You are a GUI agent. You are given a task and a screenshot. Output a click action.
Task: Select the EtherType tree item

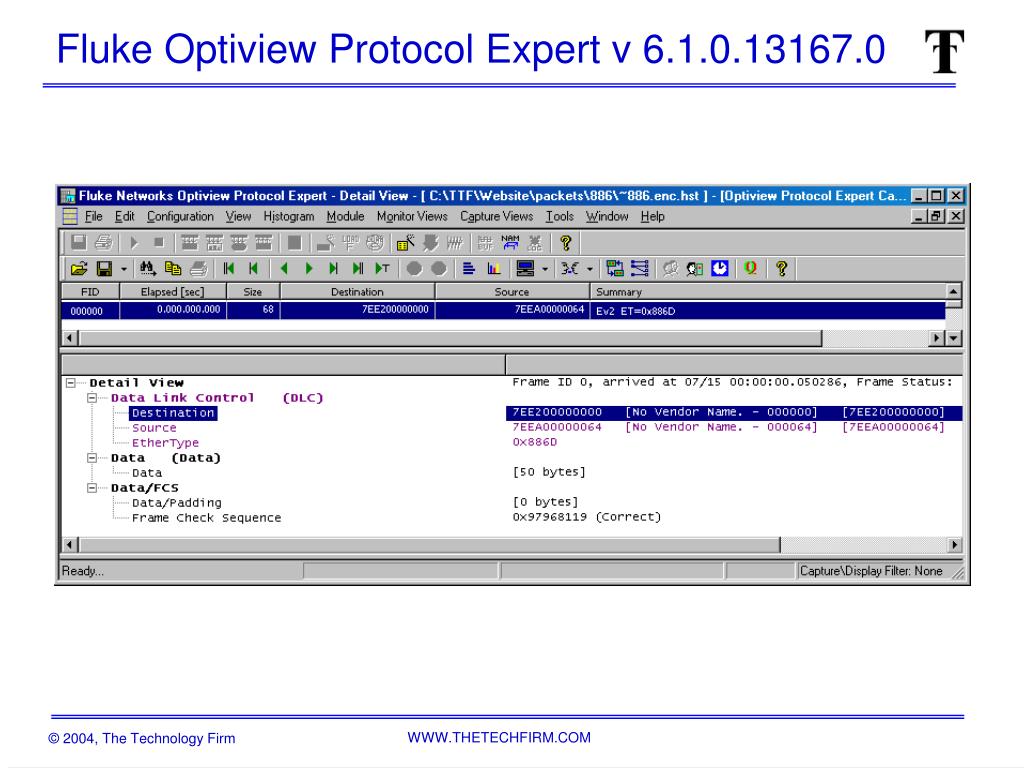click(165, 443)
